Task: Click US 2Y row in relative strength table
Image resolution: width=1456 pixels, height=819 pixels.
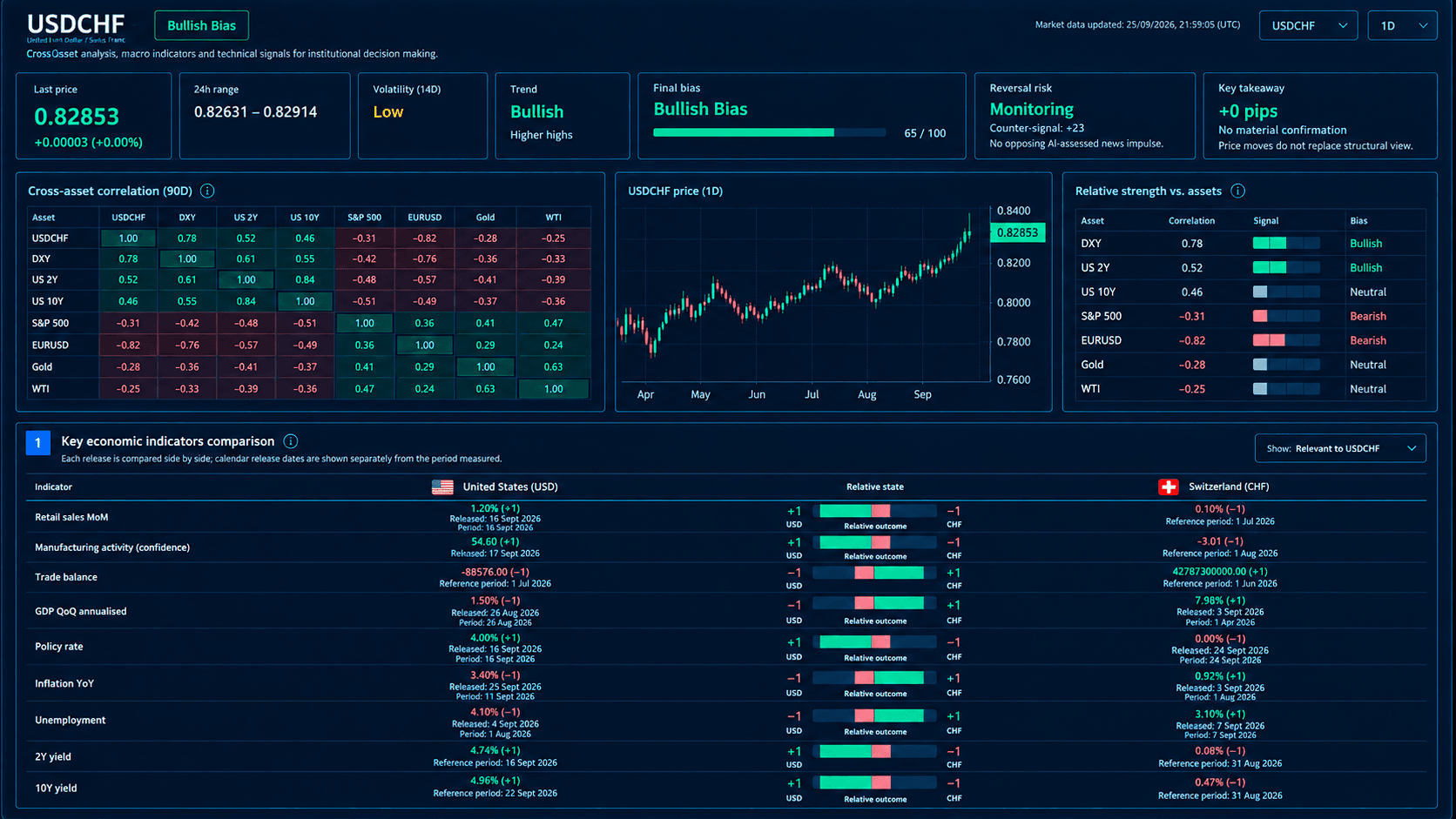Action: [1250, 267]
